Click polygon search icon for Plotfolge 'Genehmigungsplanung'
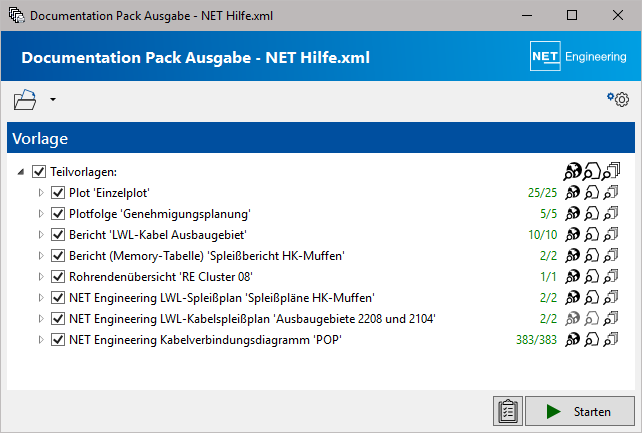This screenshot has width=642, height=433. point(592,214)
